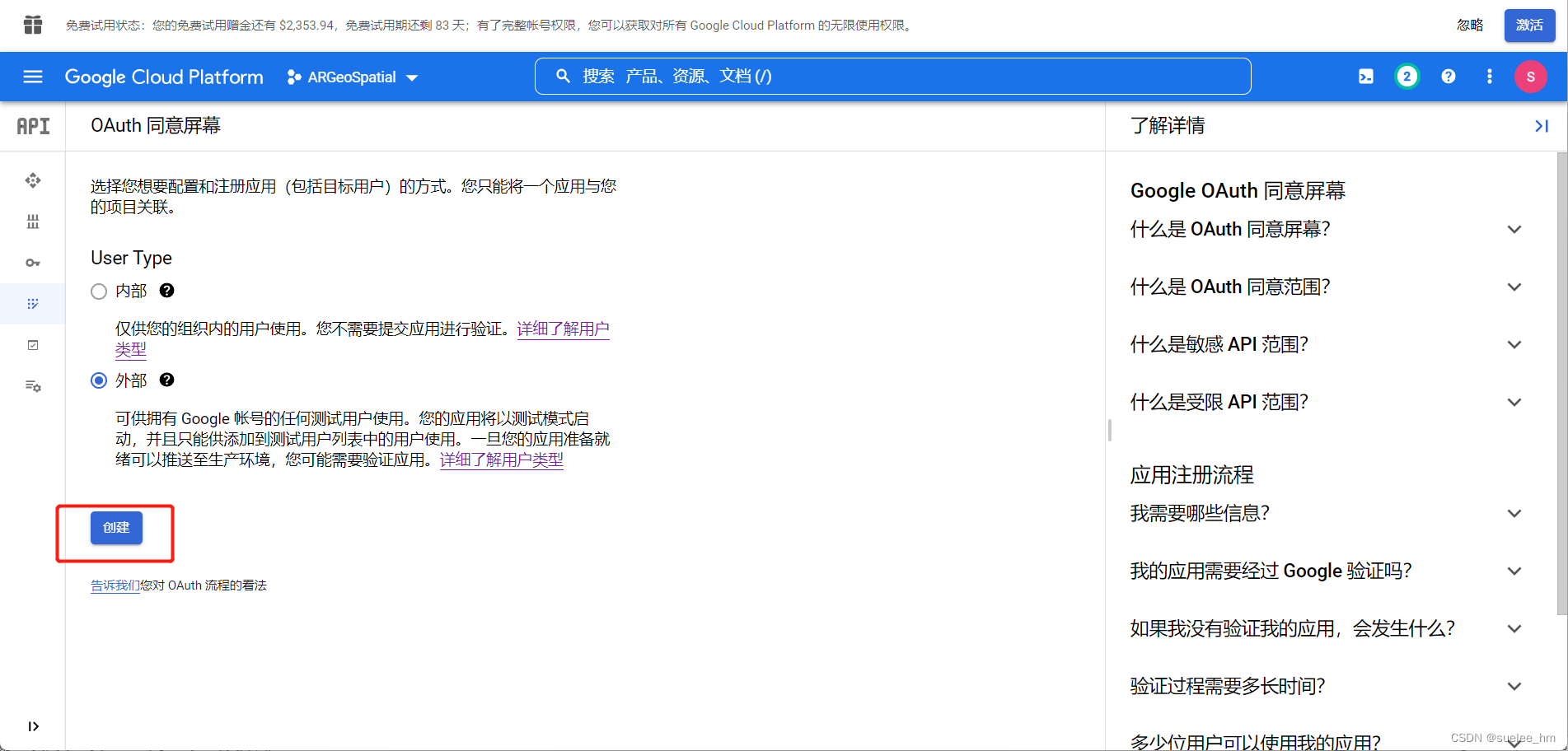This screenshot has width=1568, height=751.
Task: Click the help panel resize handle
Action: click(x=1110, y=430)
